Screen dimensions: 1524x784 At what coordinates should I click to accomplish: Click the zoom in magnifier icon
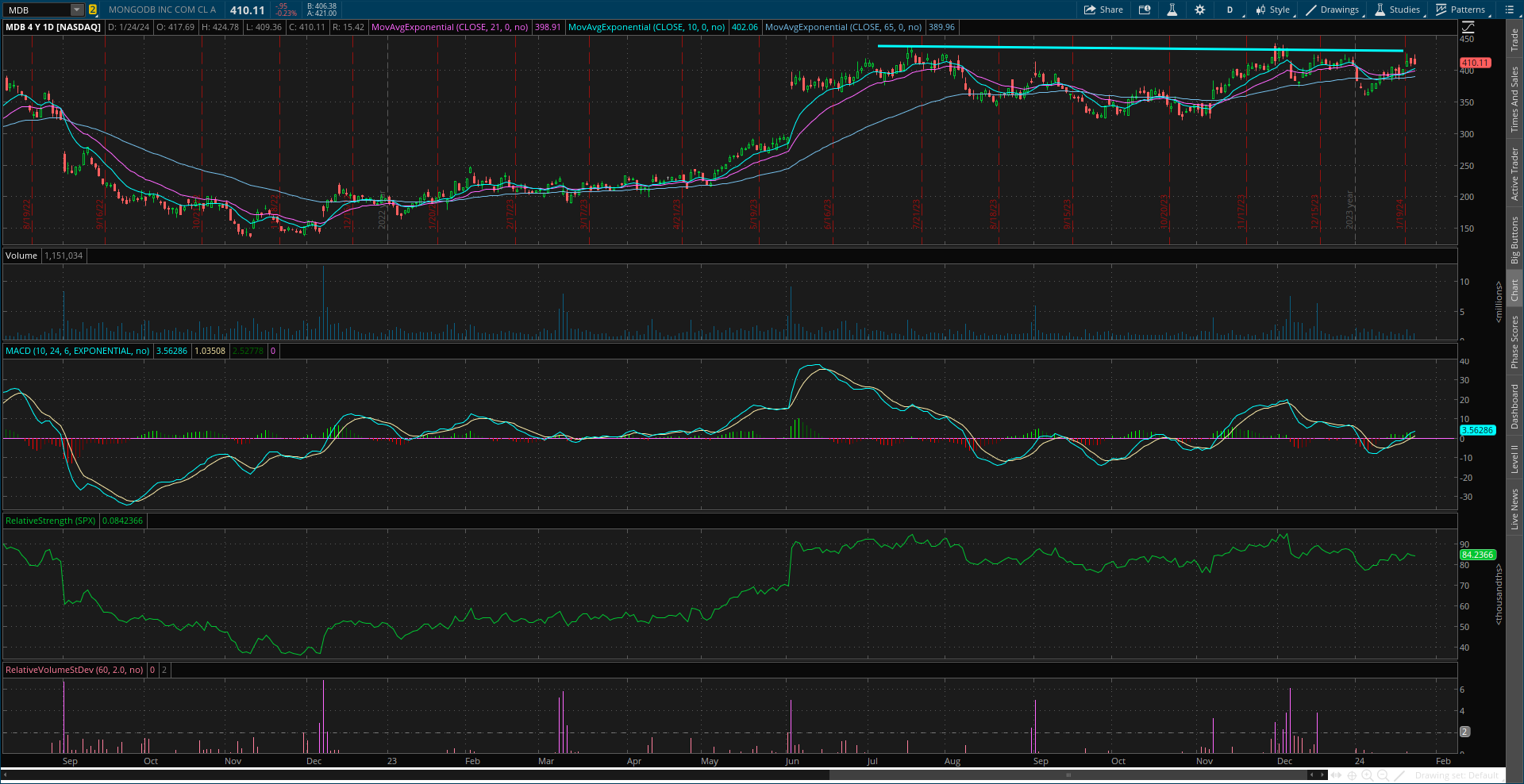coord(1368,775)
